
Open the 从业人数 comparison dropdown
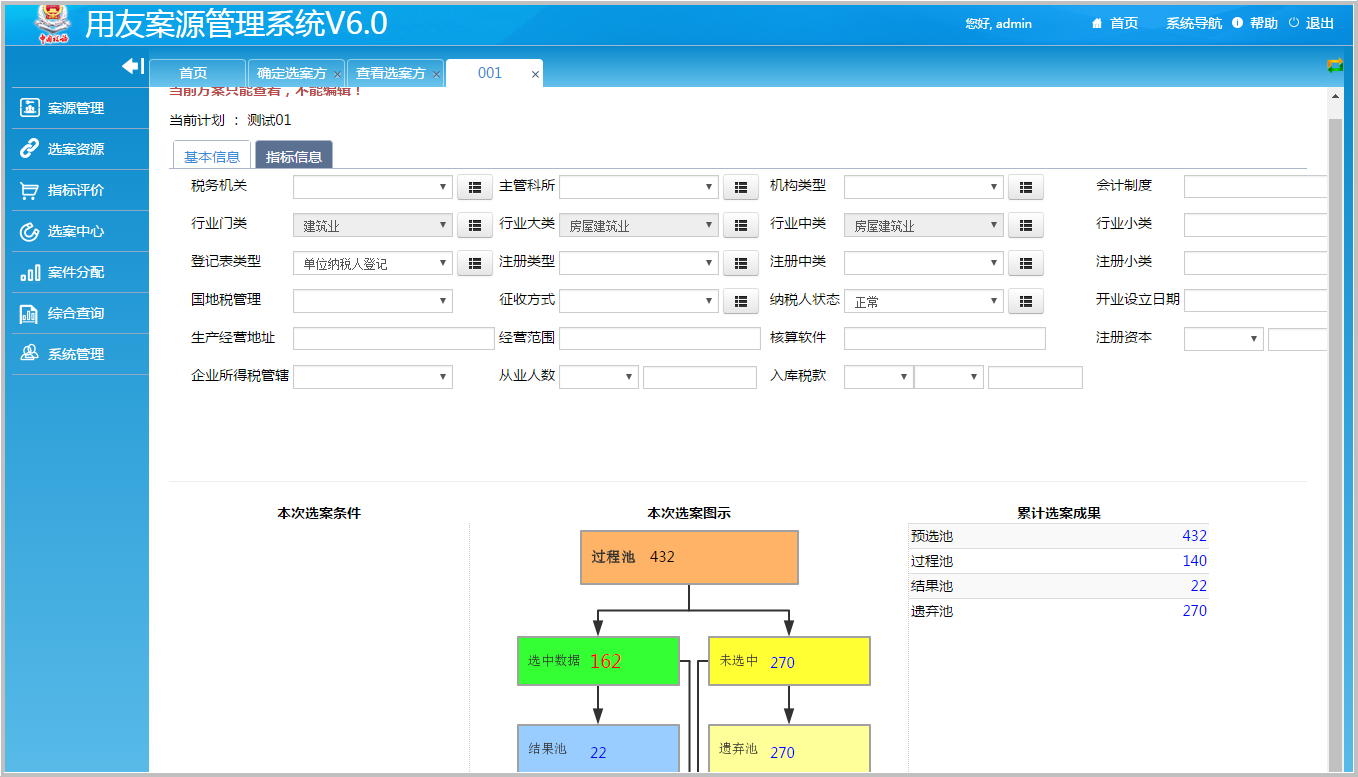pos(599,377)
